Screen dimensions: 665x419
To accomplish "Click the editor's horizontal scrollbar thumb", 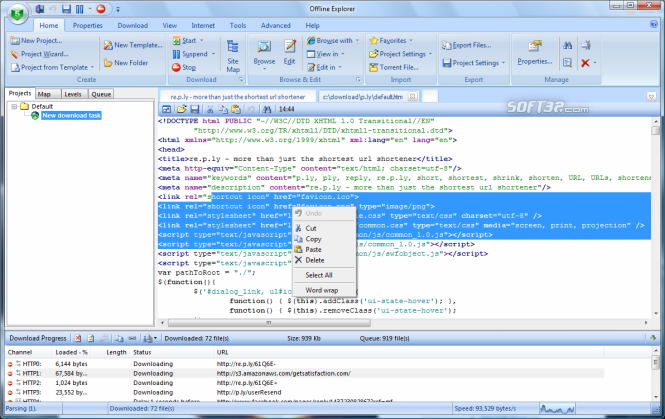I will click(x=269, y=323).
